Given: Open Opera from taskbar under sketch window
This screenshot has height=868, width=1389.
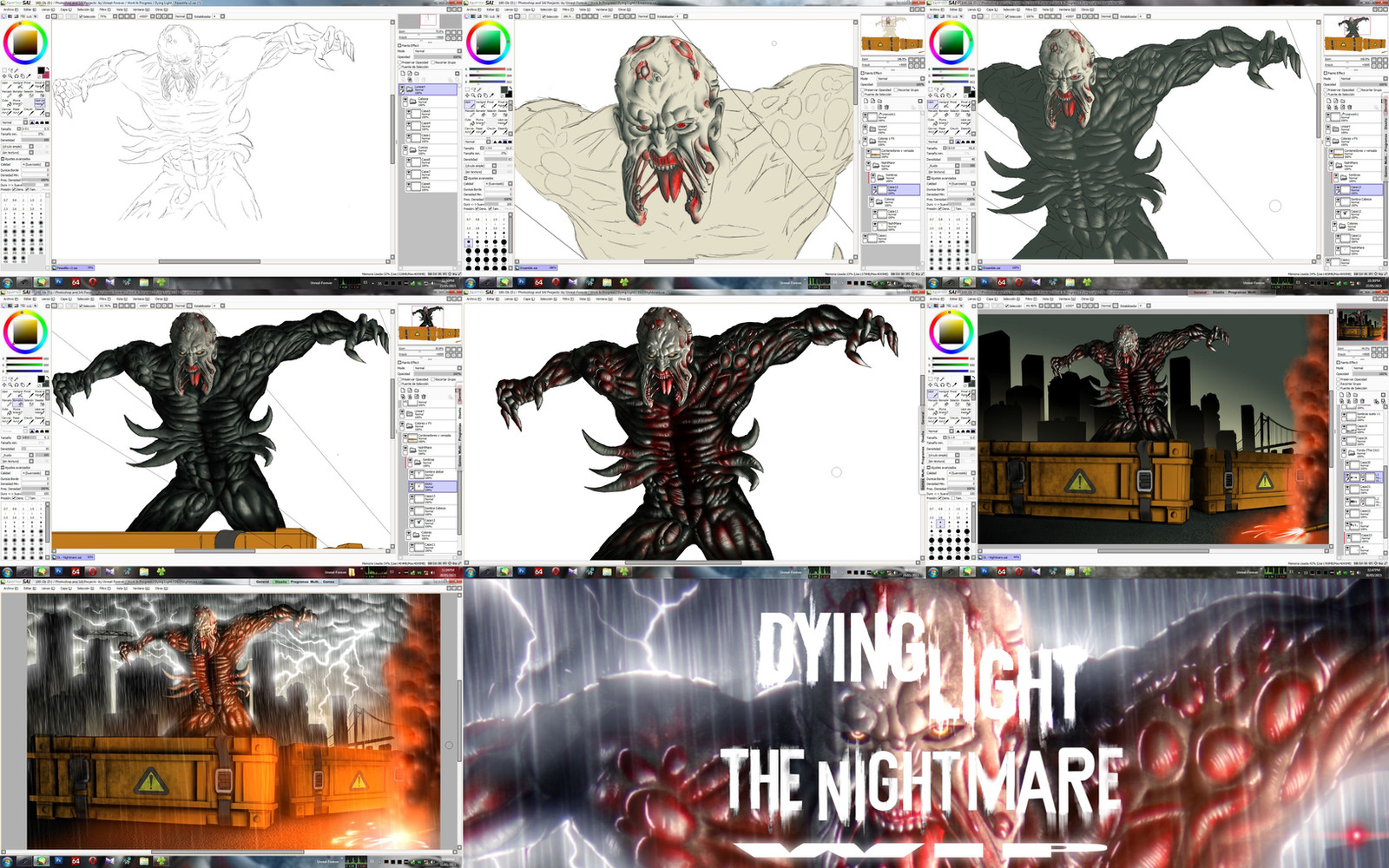Looking at the screenshot, I should 93,282.
